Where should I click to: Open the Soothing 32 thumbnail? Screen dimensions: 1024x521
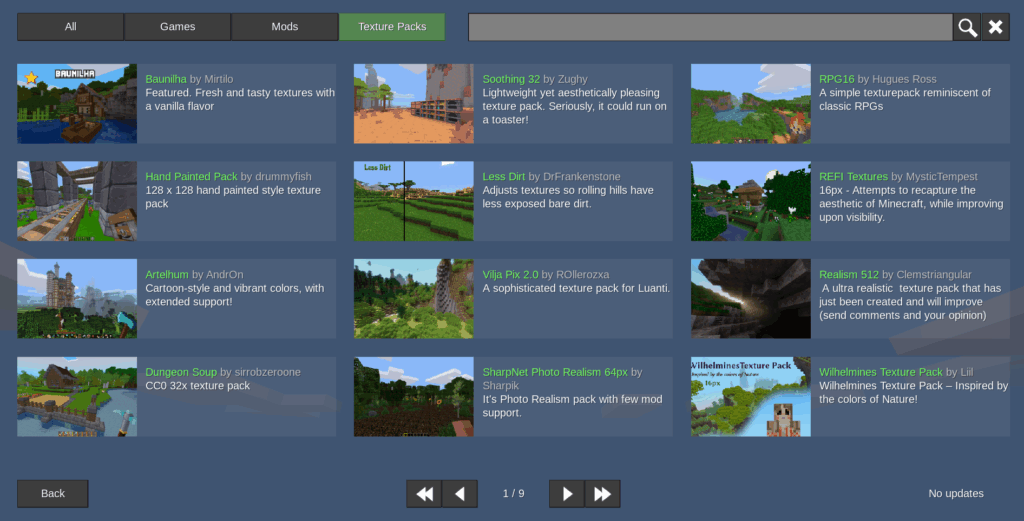pos(413,104)
